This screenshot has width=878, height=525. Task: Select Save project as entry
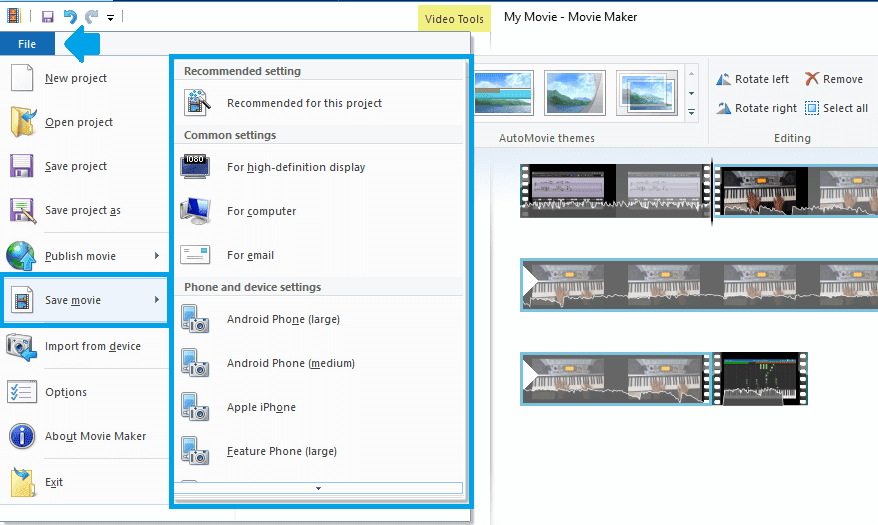(x=83, y=210)
